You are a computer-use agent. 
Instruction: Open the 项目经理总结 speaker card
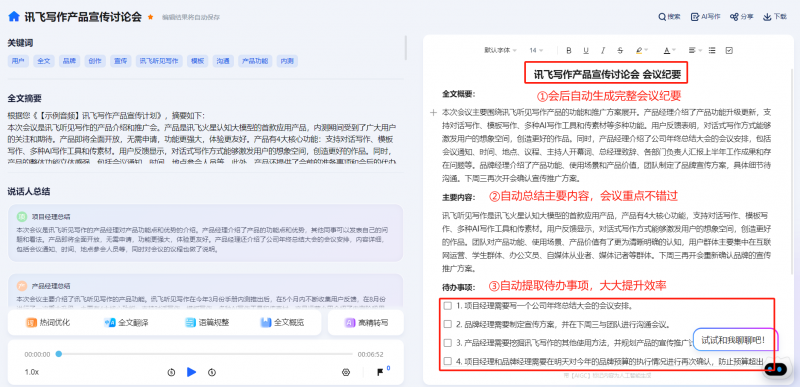tap(206, 233)
